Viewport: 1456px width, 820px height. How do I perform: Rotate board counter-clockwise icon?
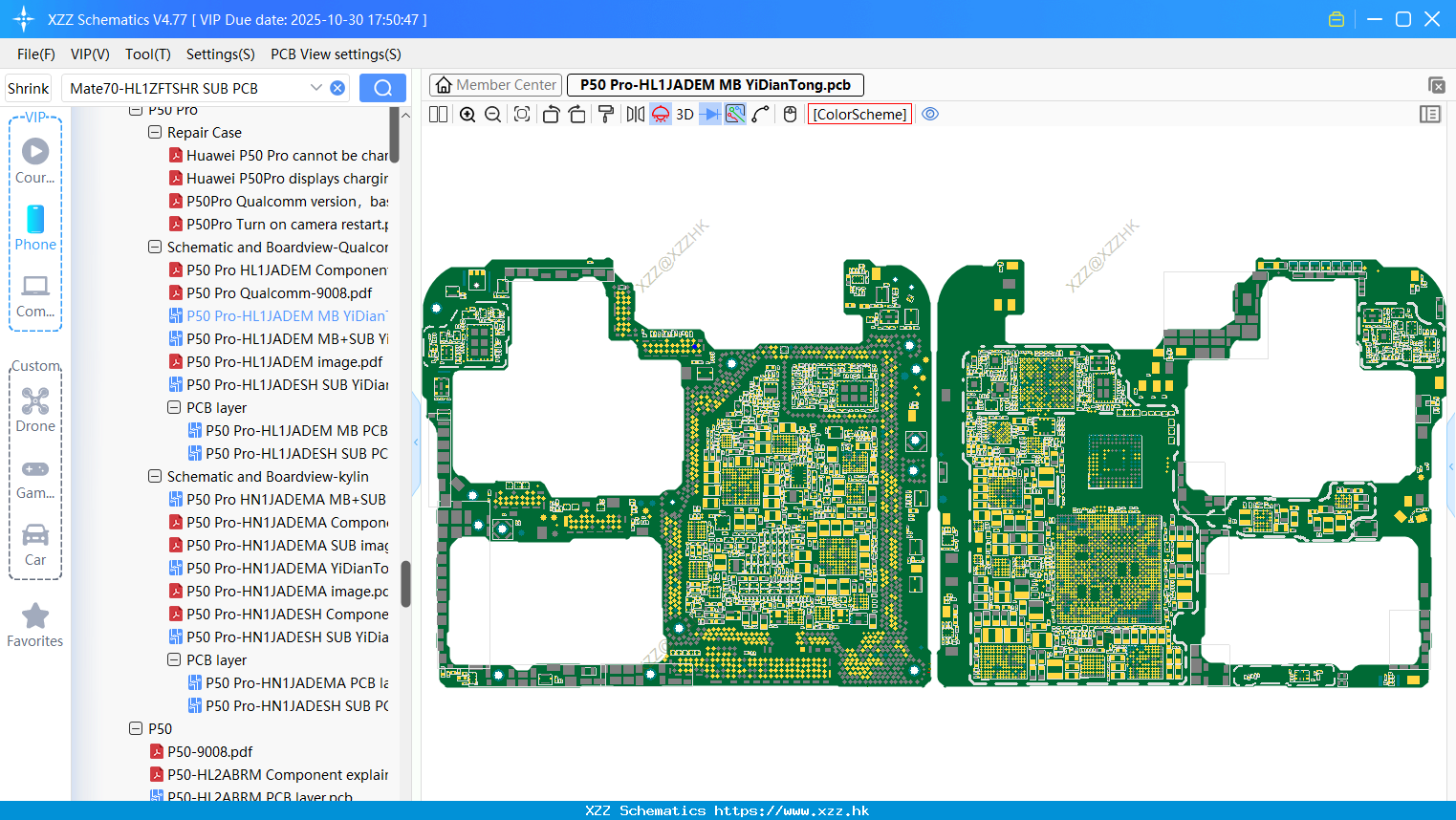click(551, 115)
